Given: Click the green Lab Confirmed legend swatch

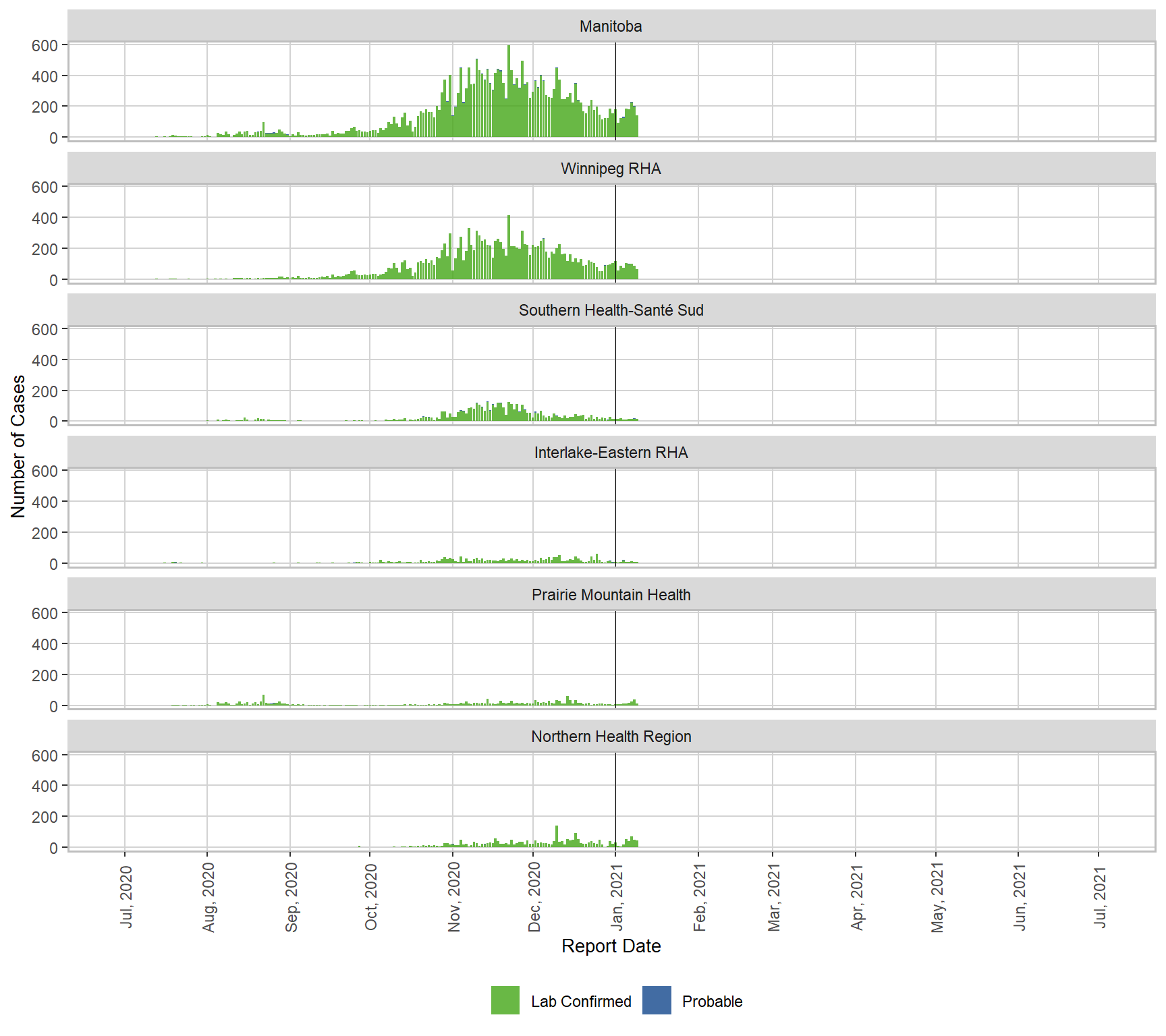Looking at the screenshot, I should [x=505, y=1000].
